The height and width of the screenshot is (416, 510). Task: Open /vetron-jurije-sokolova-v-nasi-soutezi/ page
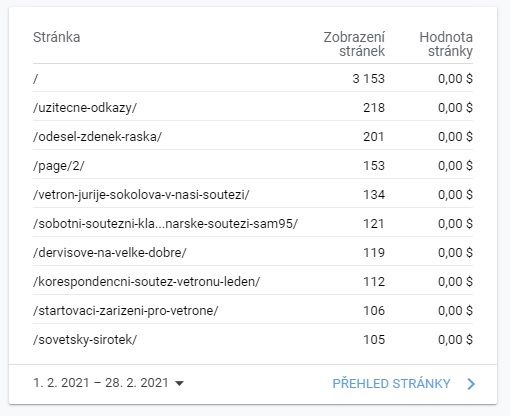253,194
